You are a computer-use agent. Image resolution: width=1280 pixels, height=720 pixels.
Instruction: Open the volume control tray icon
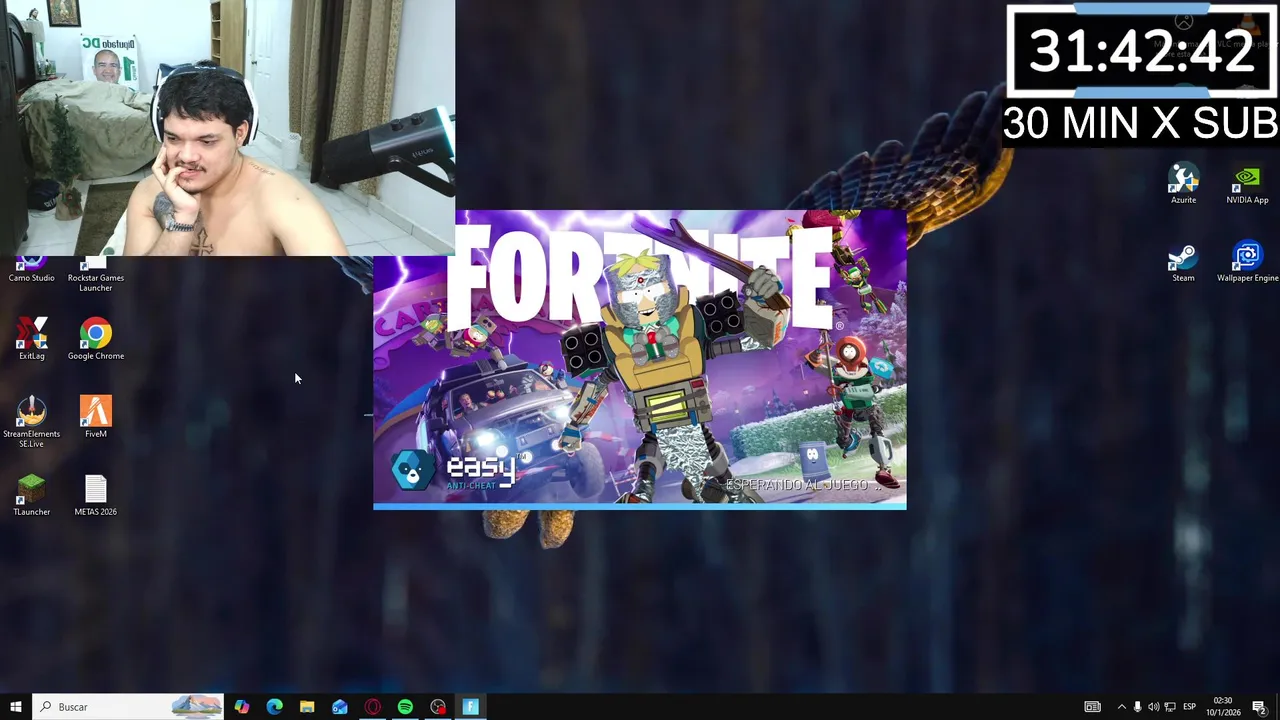tap(1153, 707)
